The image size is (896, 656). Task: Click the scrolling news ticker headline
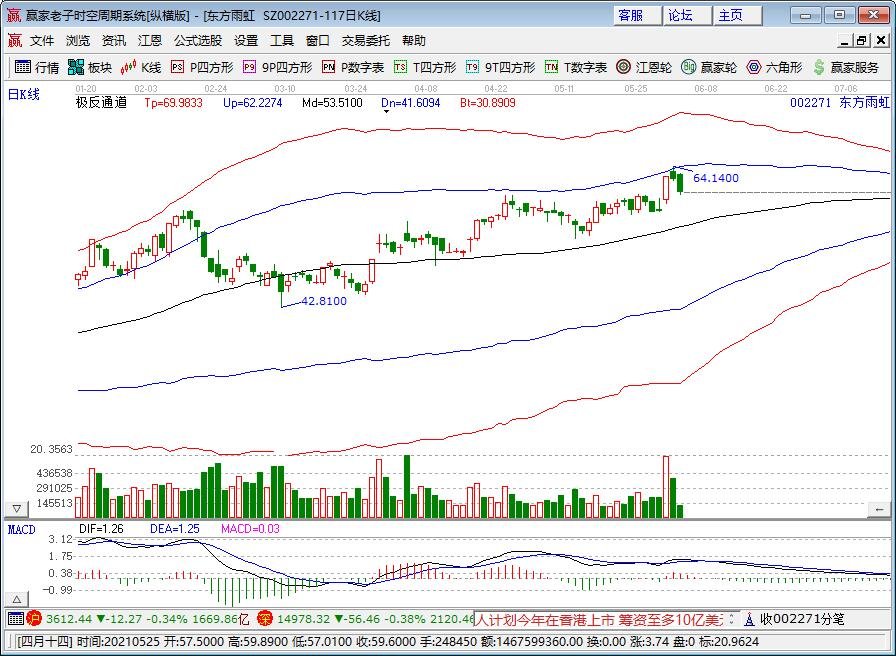(599, 619)
